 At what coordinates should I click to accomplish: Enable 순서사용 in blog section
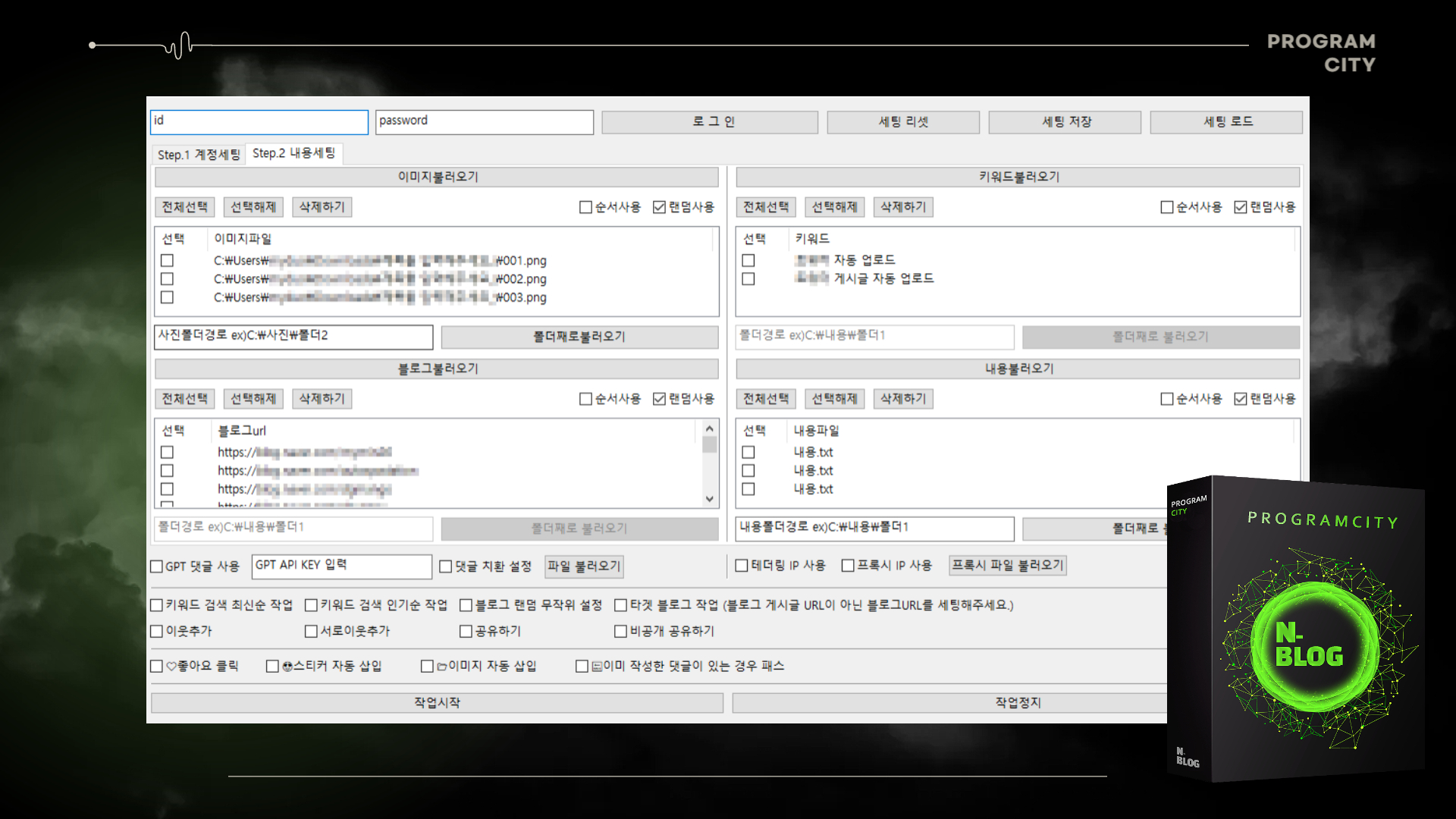pyautogui.click(x=610, y=399)
